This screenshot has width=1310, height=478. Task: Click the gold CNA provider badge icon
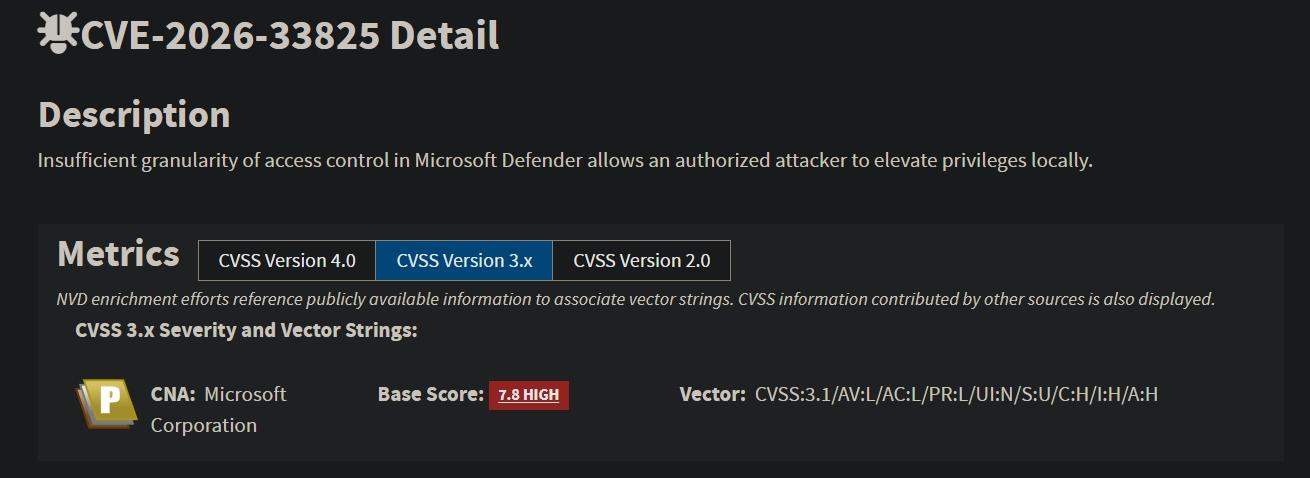coord(106,404)
